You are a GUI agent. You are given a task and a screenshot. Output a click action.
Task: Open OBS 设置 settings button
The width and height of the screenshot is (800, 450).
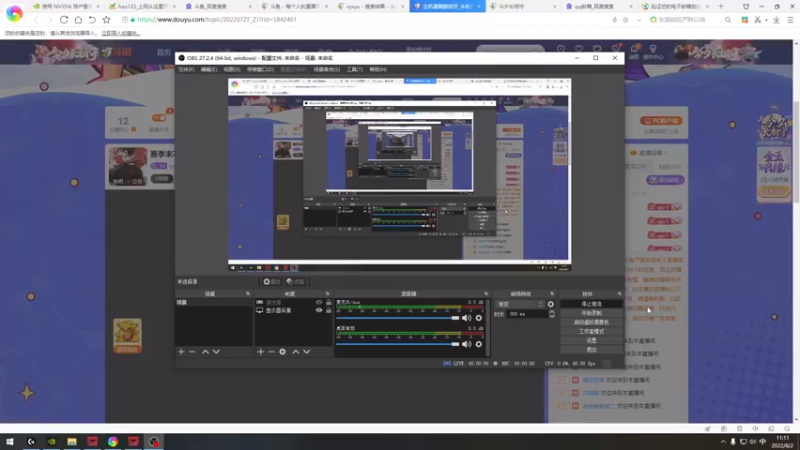(x=591, y=340)
